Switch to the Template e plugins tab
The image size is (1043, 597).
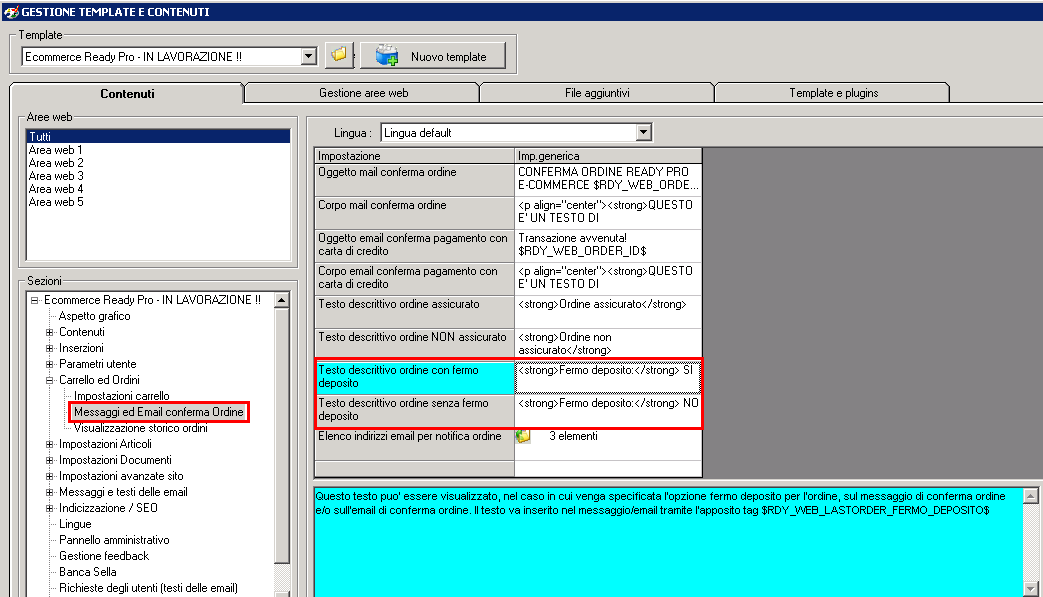pyautogui.click(x=833, y=93)
